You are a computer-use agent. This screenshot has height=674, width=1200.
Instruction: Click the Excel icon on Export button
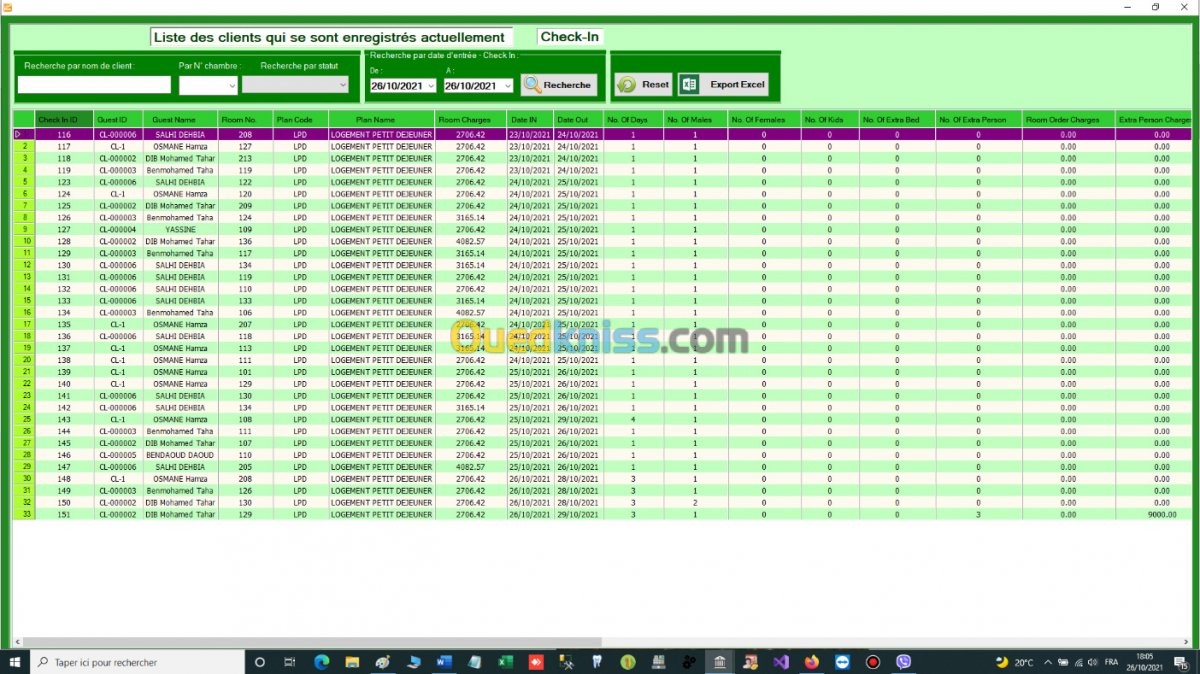tap(688, 85)
